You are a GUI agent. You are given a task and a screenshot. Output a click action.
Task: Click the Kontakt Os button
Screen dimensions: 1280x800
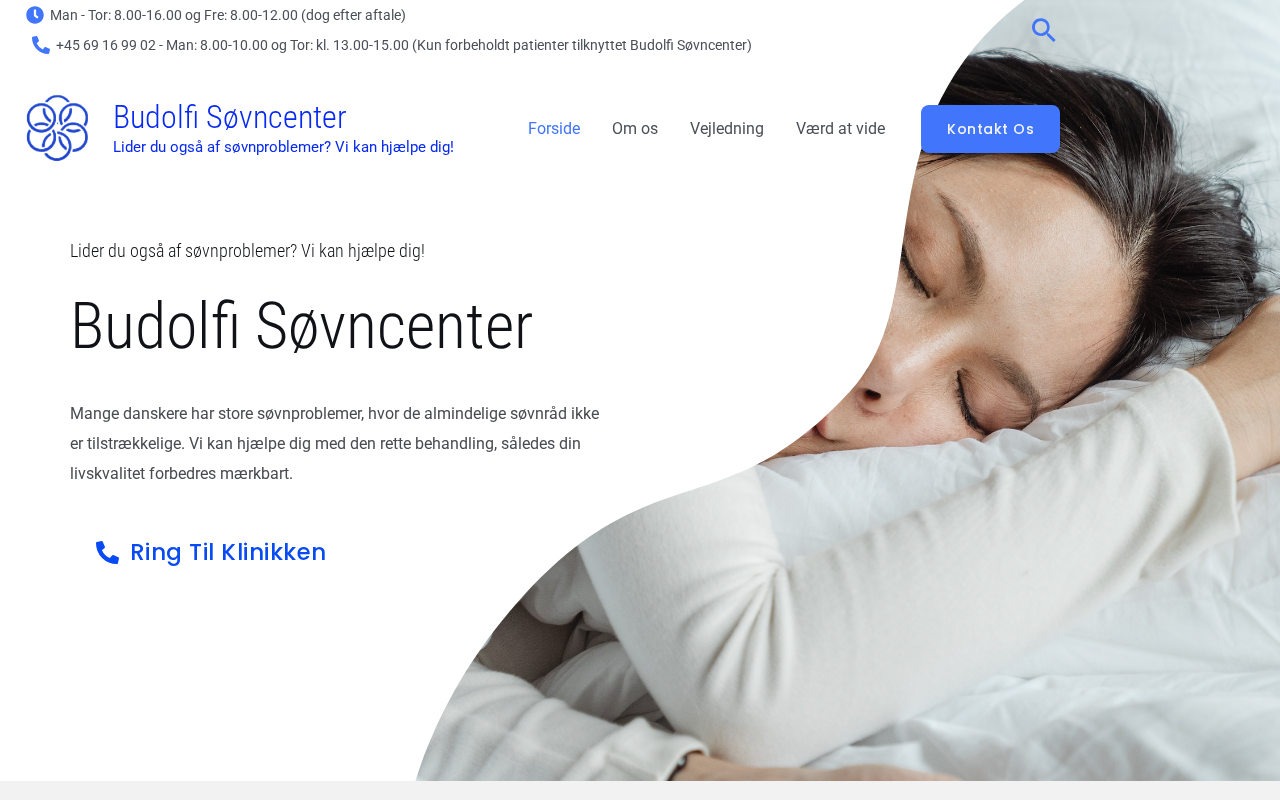pyautogui.click(x=990, y=129)
